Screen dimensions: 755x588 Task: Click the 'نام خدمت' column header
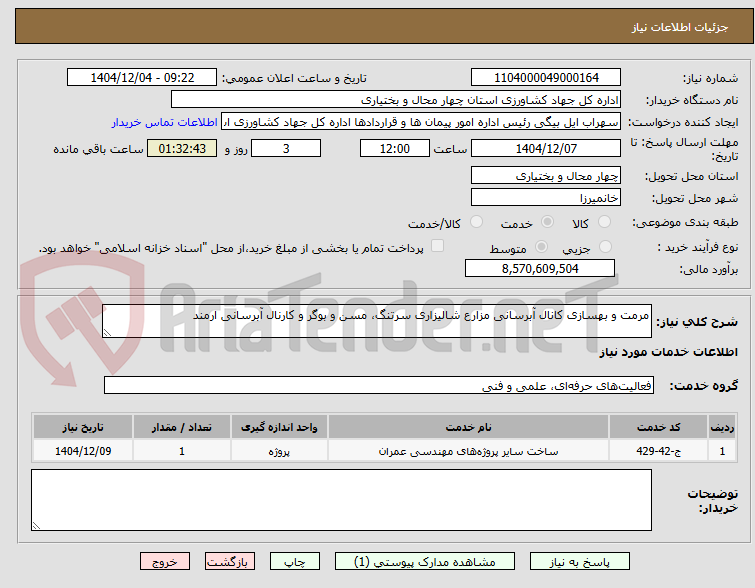469,427
